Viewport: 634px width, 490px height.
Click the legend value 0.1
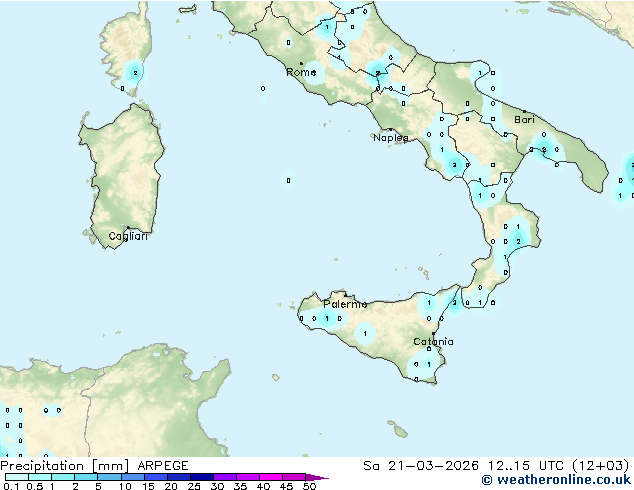[11, 486]
